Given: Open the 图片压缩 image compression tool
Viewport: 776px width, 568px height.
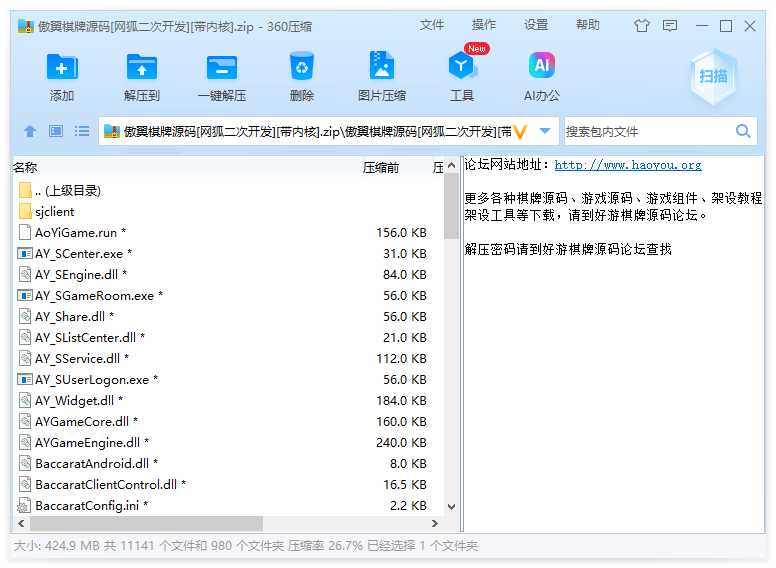Looking at the screenshot, I should (382, 65).
